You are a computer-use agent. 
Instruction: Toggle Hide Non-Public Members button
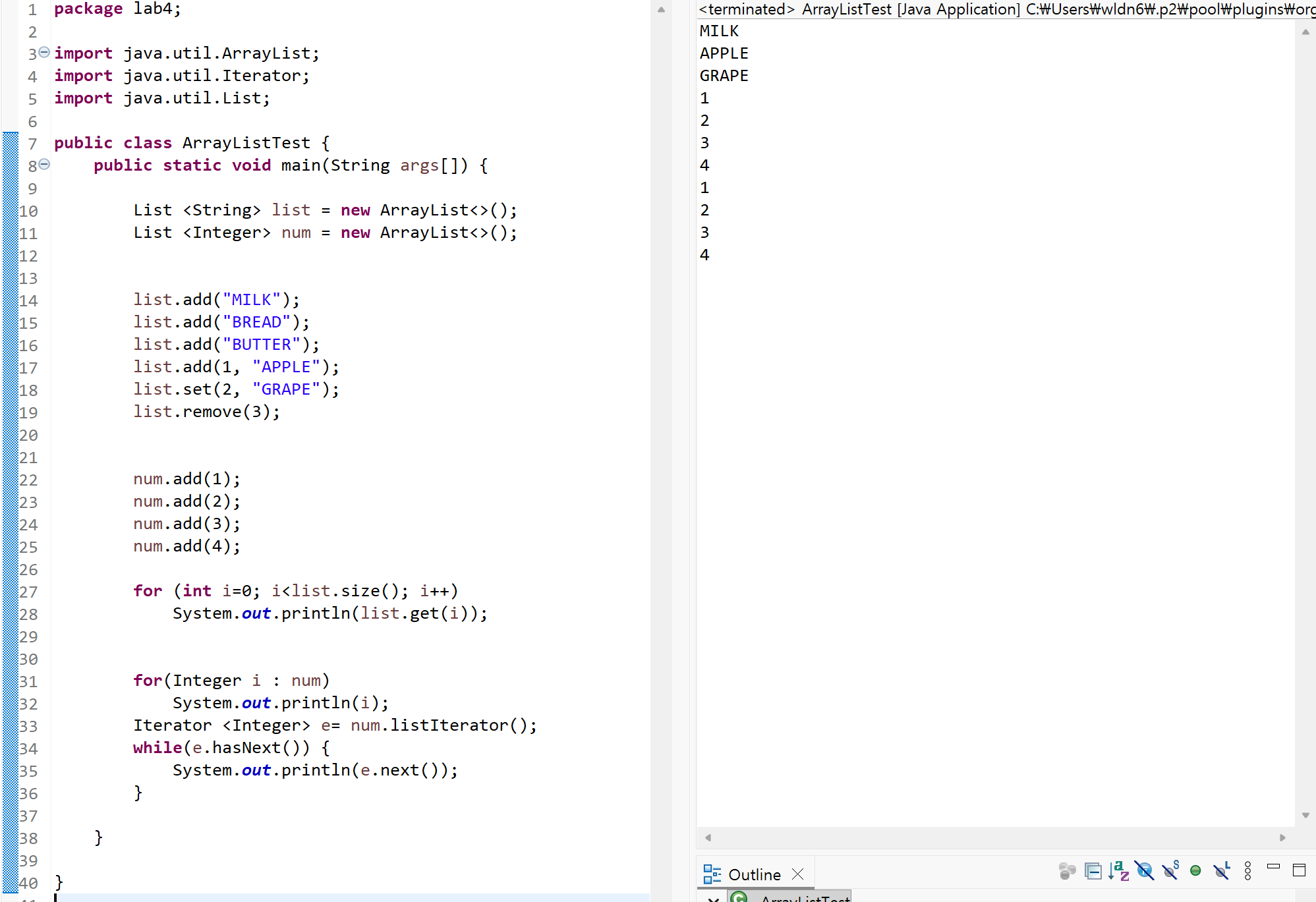click(x=1195, y=871)
